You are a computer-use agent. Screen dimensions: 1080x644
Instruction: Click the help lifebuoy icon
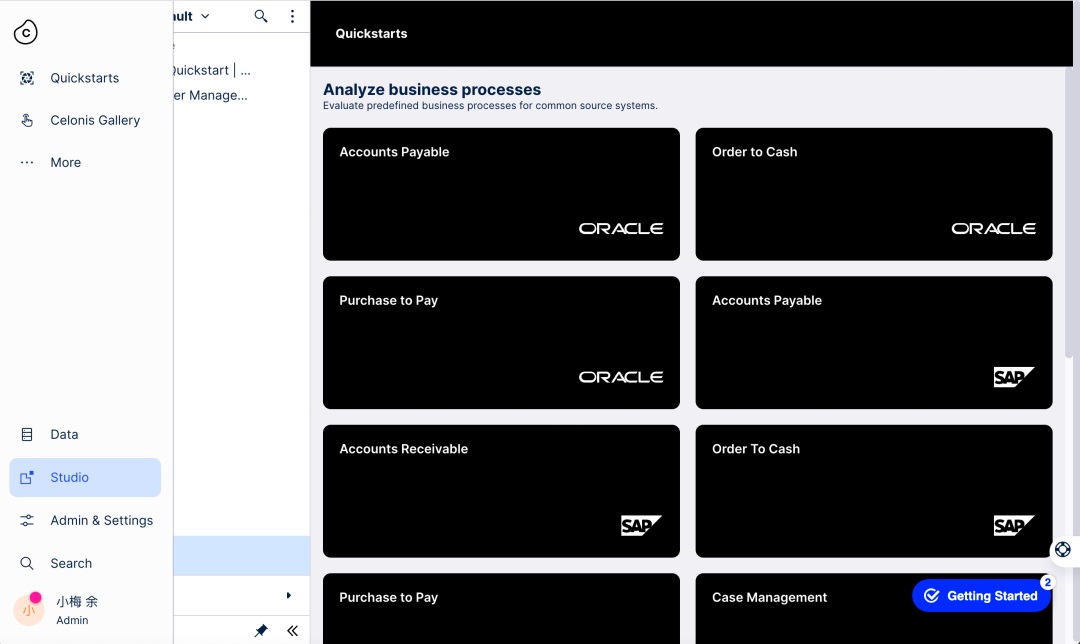[x=1063, y=549]
